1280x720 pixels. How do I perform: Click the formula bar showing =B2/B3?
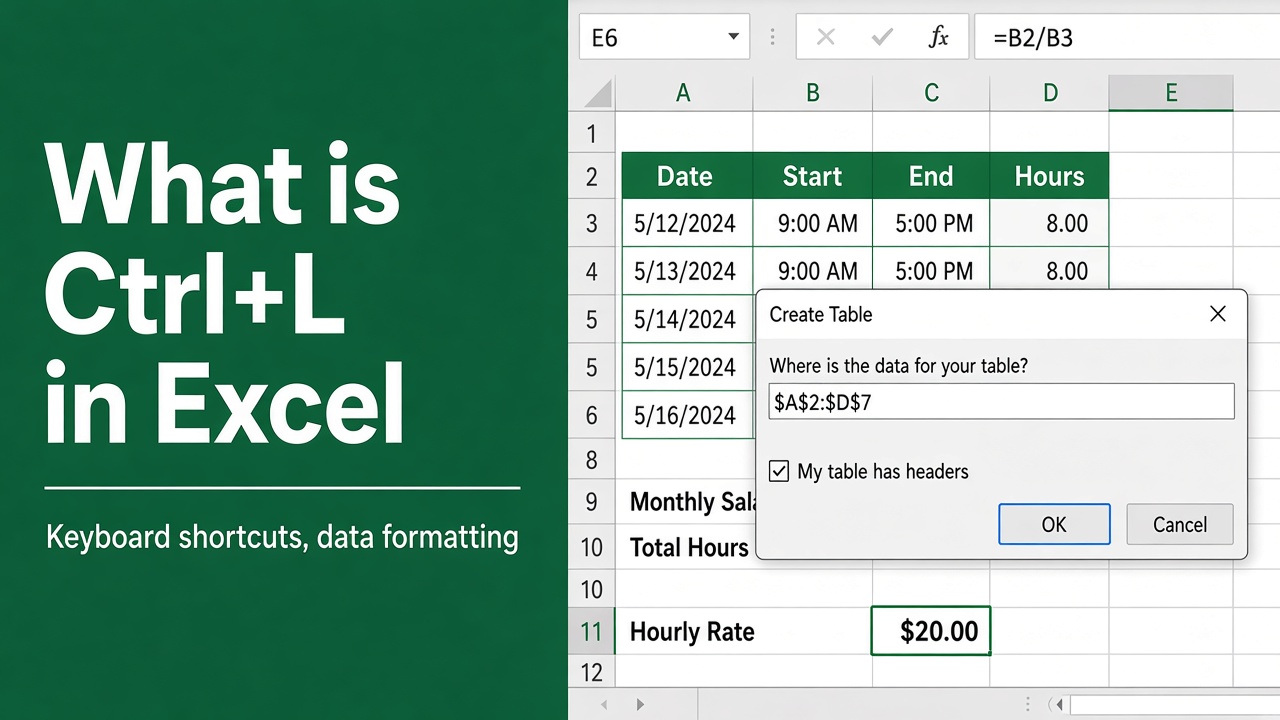point(1126,38)
